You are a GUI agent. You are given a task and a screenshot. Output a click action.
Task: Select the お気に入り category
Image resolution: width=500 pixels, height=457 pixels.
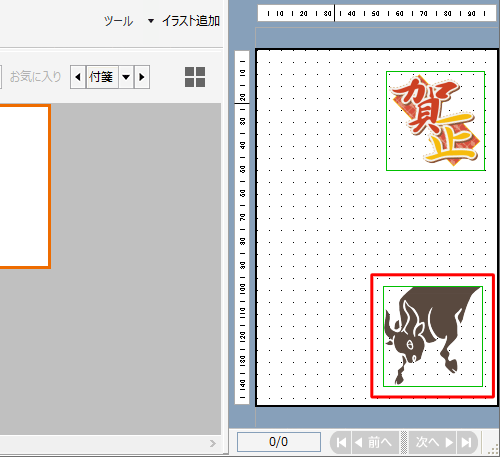point(35,77)
